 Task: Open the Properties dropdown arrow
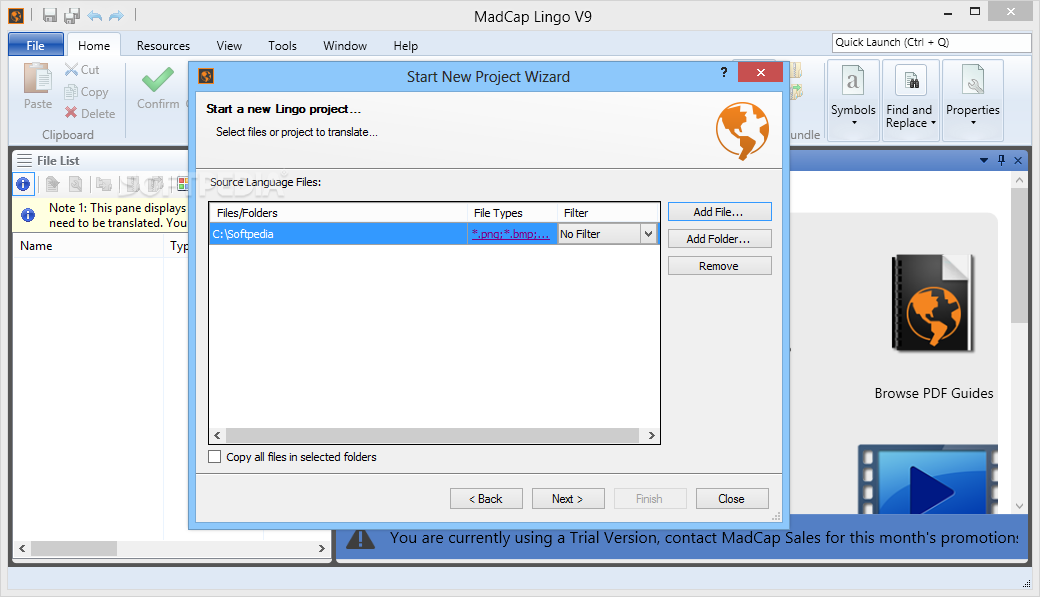point(973,123)
